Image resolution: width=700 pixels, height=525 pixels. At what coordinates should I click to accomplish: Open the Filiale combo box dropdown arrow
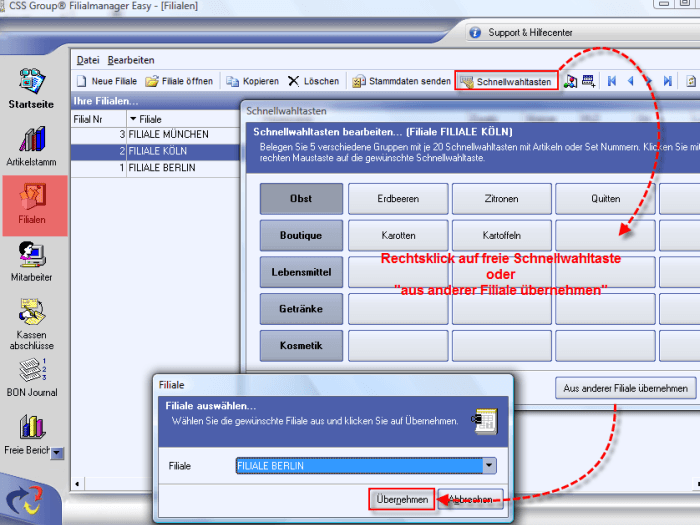489,466
